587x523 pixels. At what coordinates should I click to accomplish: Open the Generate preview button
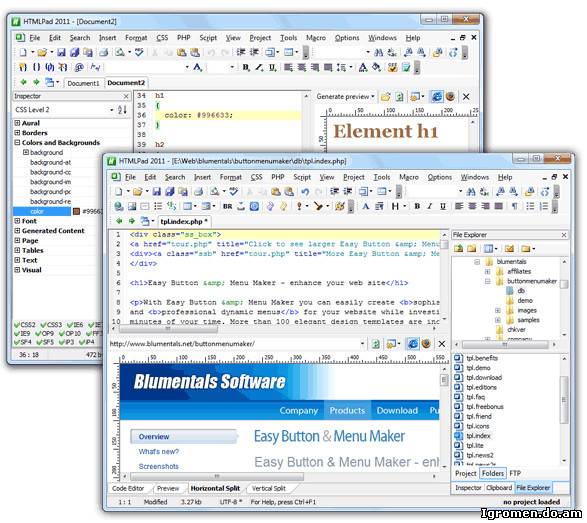click(345, 97)
